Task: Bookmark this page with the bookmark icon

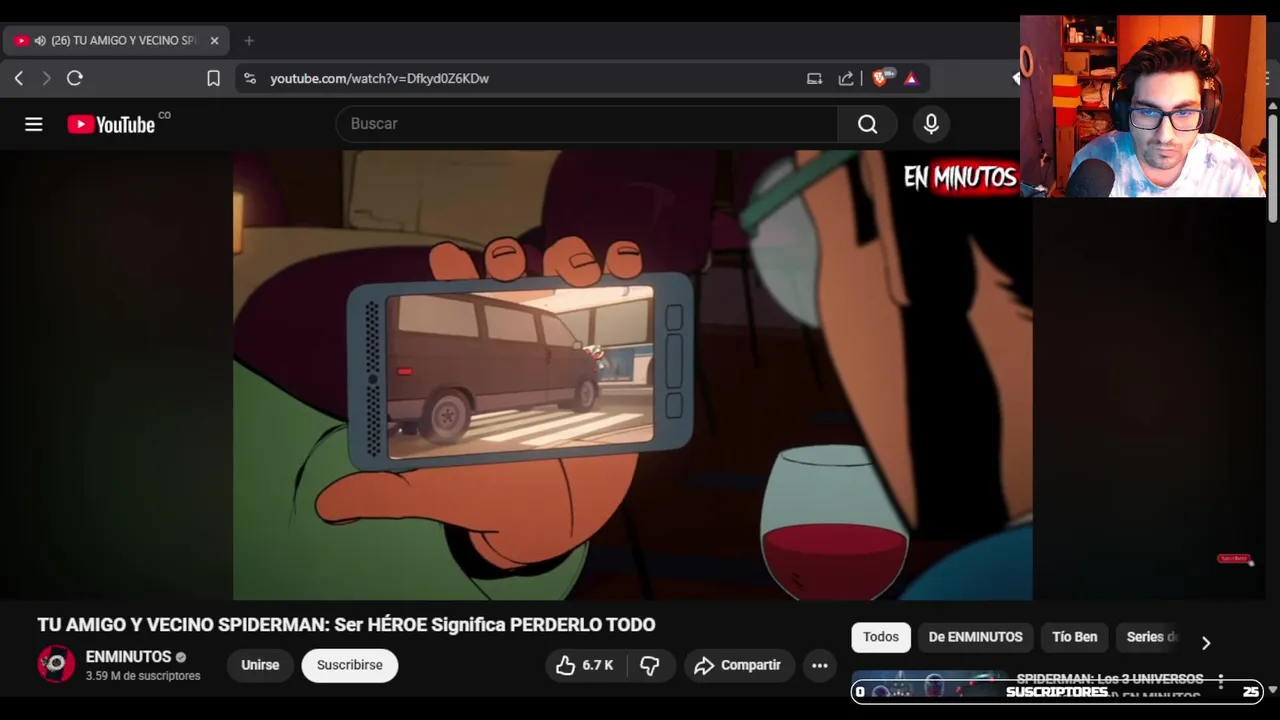Action: coord(213,78)
